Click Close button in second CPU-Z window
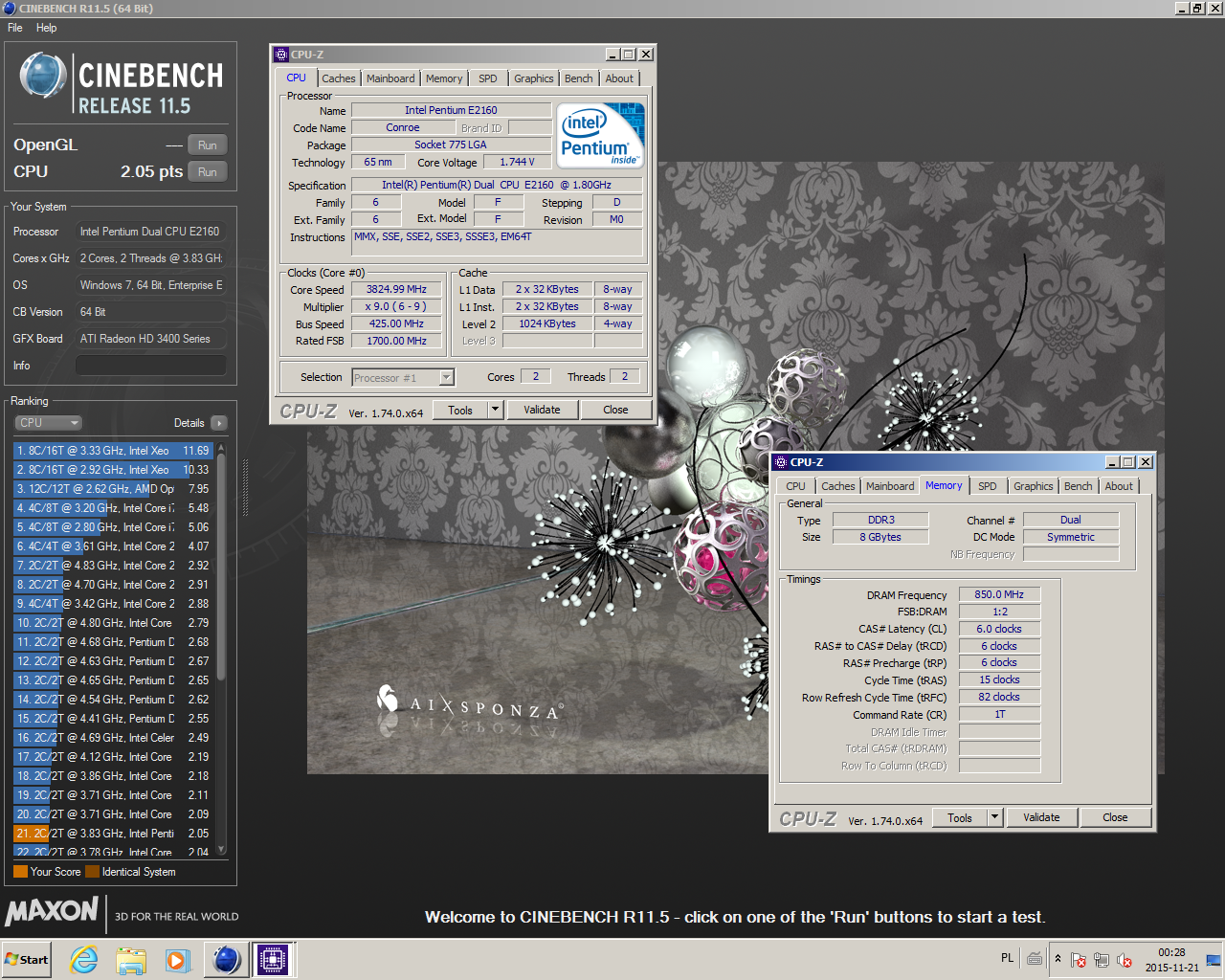This screenshot has height=980, width=1225. coord(1115,818)
